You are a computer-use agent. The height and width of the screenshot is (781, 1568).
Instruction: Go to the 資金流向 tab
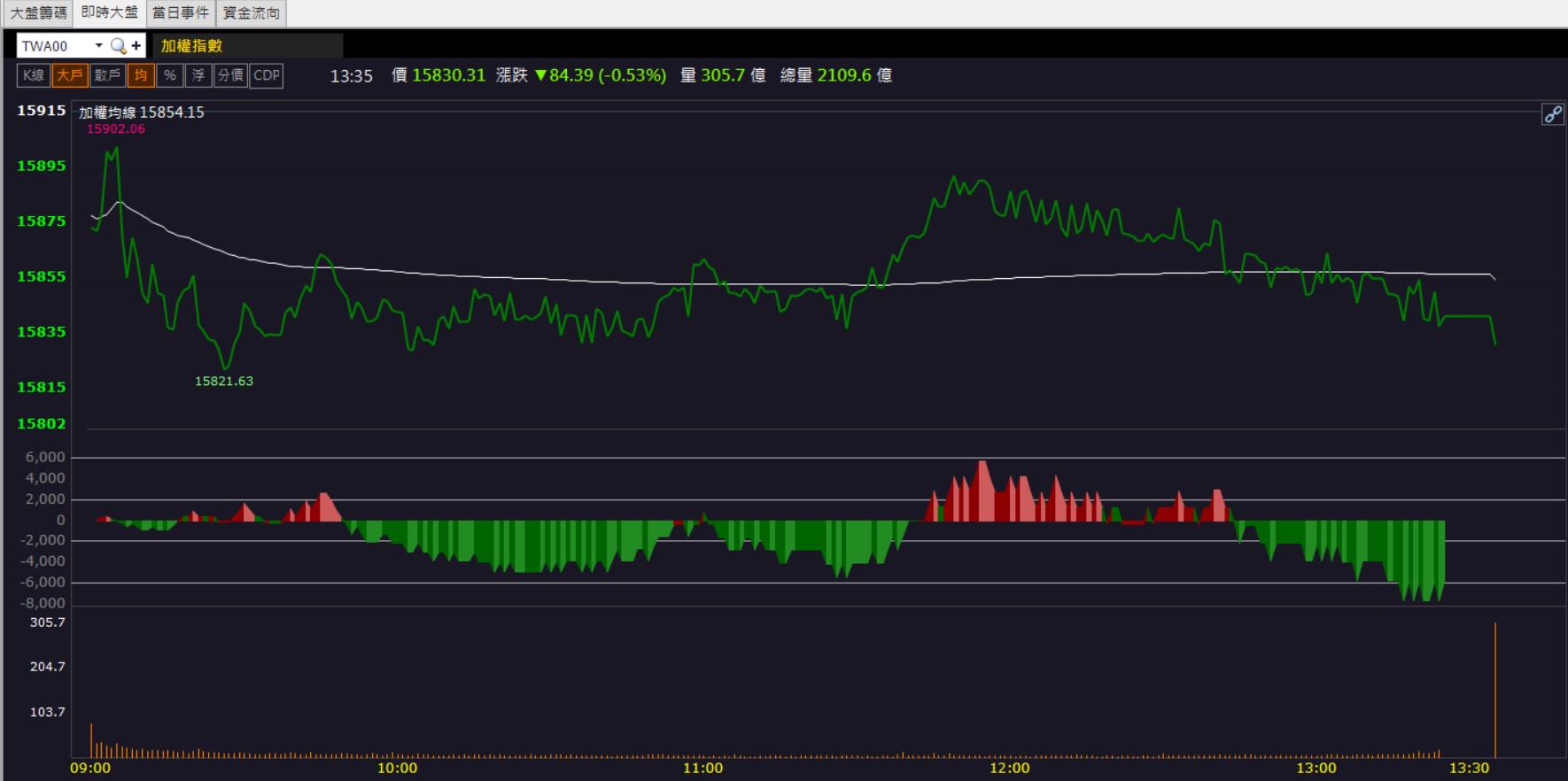252,12
